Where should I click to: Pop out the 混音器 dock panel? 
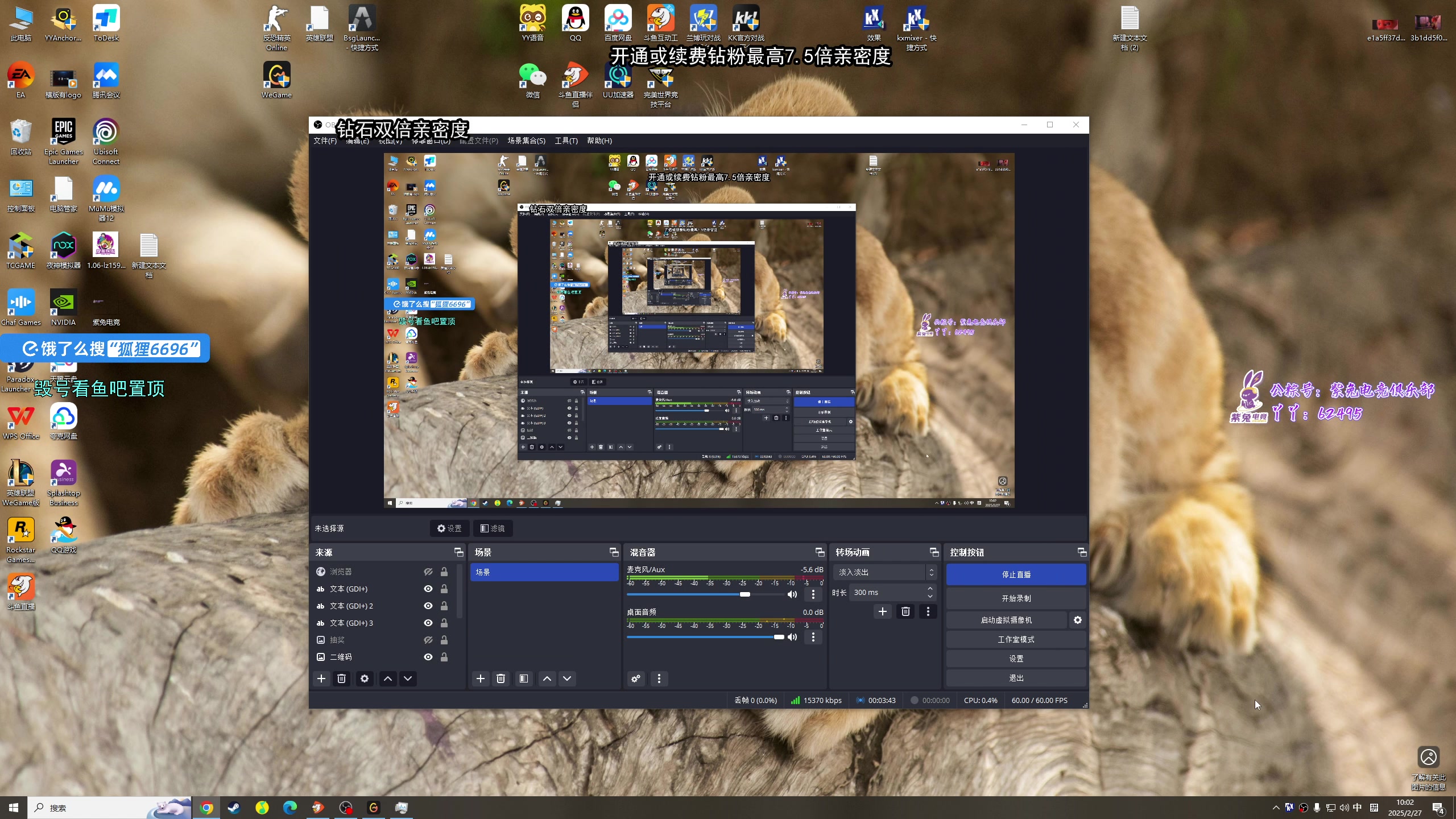coord(820,552)
